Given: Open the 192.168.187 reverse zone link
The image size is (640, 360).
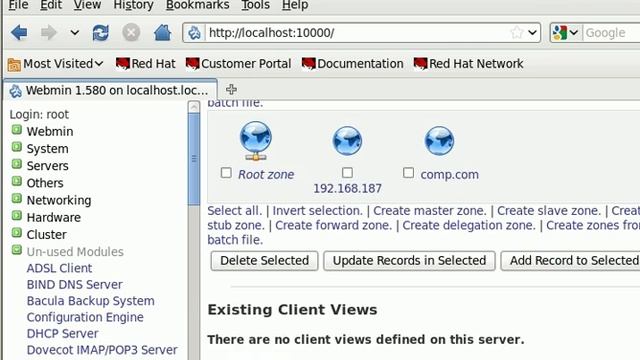Looking at the screenshot, I should point(347,189).
